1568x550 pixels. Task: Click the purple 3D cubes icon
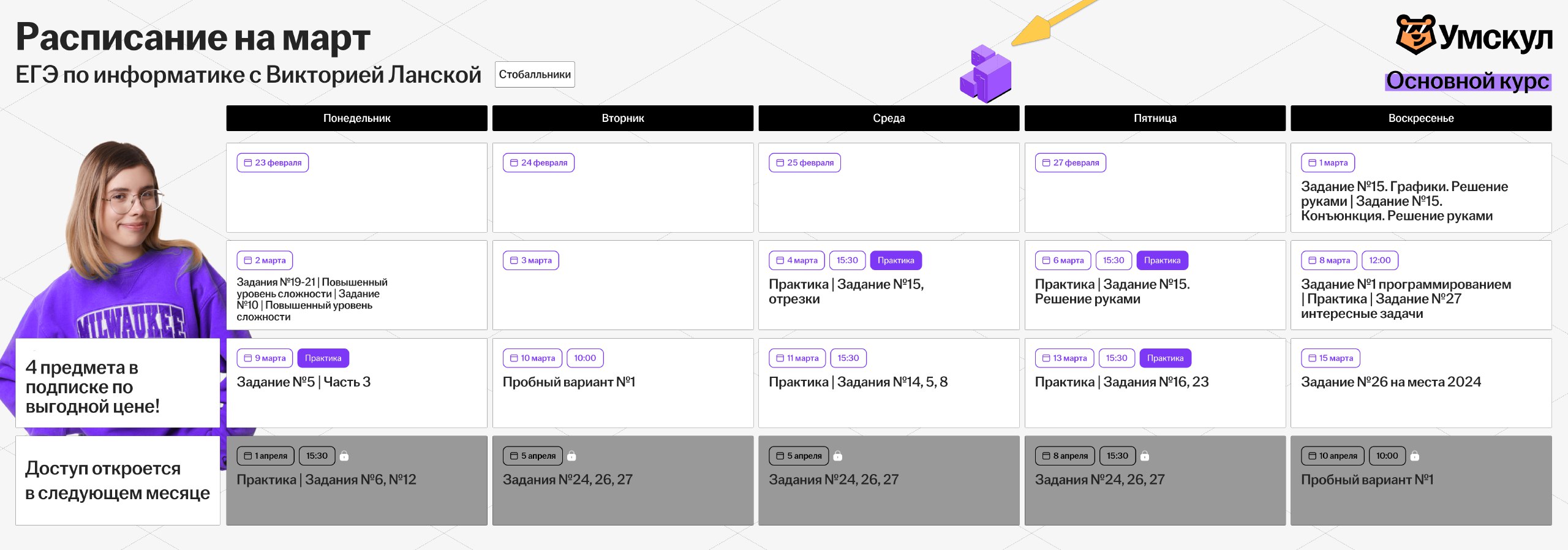point(985,74)
